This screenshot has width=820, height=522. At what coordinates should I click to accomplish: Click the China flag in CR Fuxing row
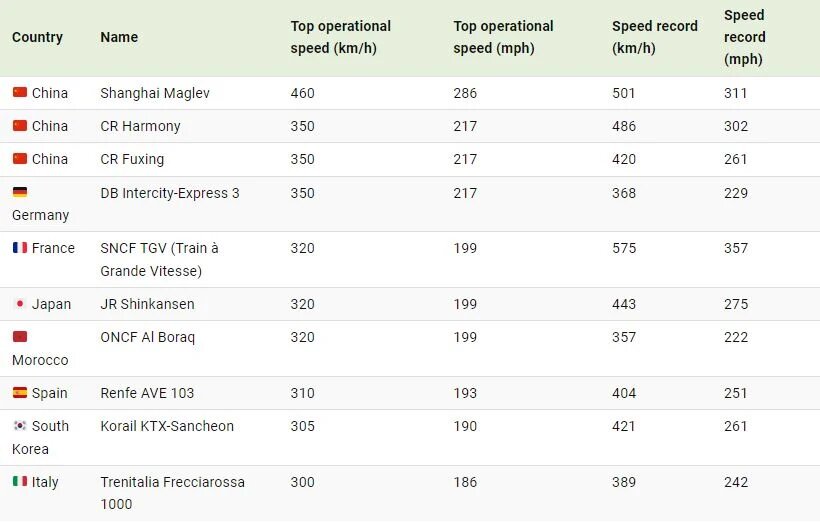[20, 159]
